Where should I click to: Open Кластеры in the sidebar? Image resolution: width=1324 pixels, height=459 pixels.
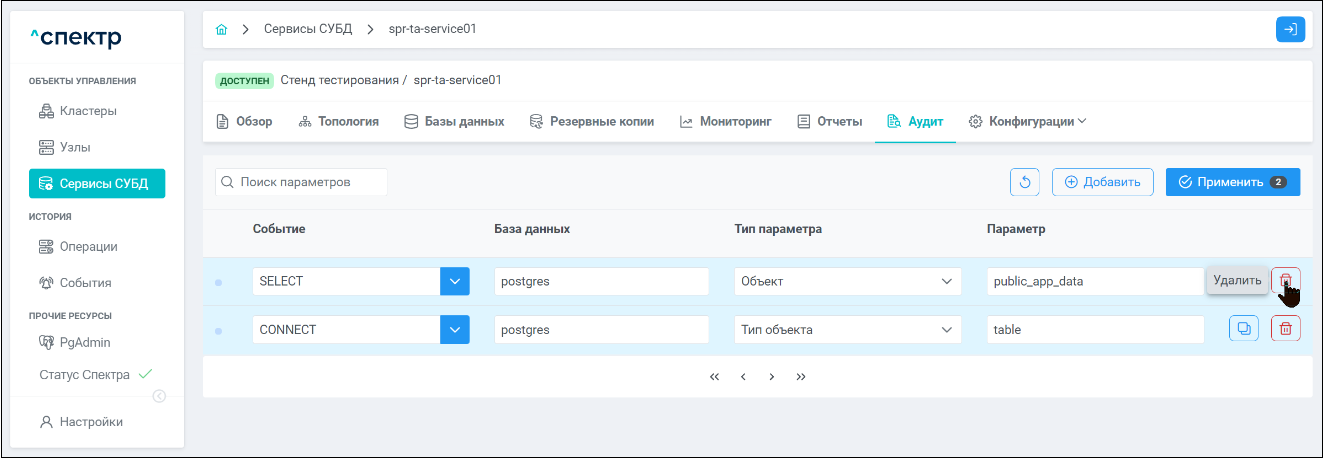(88, 111)
